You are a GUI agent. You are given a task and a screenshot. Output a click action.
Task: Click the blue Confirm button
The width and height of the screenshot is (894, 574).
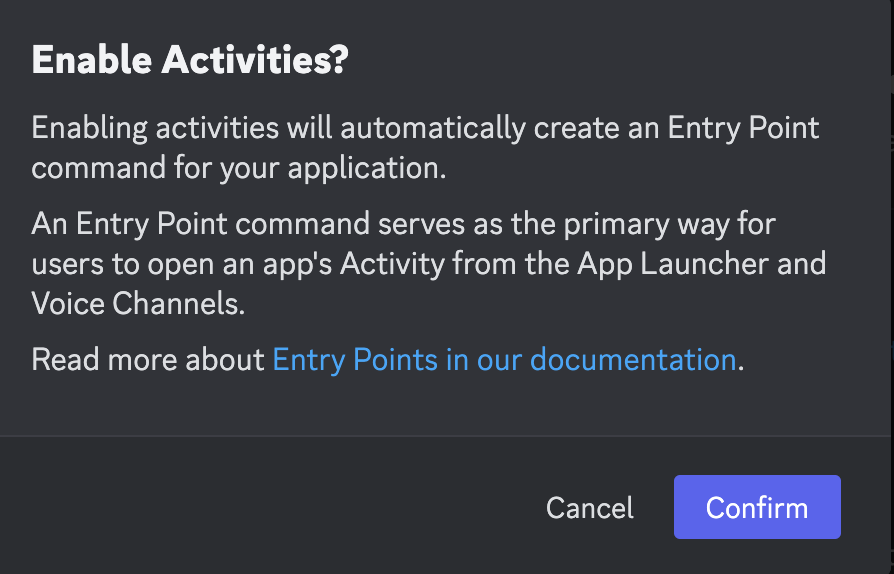coord(757,507)
